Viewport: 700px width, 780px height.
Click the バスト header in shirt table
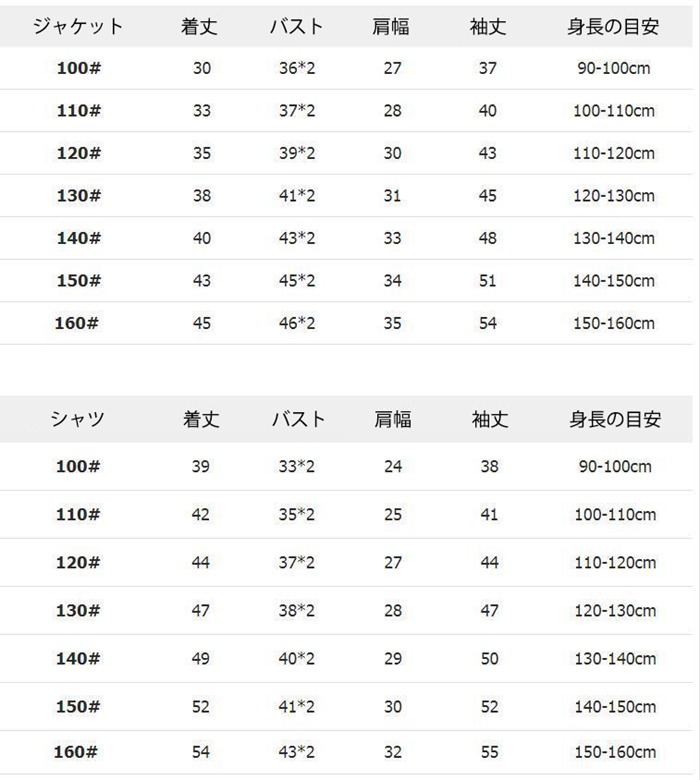298,420
